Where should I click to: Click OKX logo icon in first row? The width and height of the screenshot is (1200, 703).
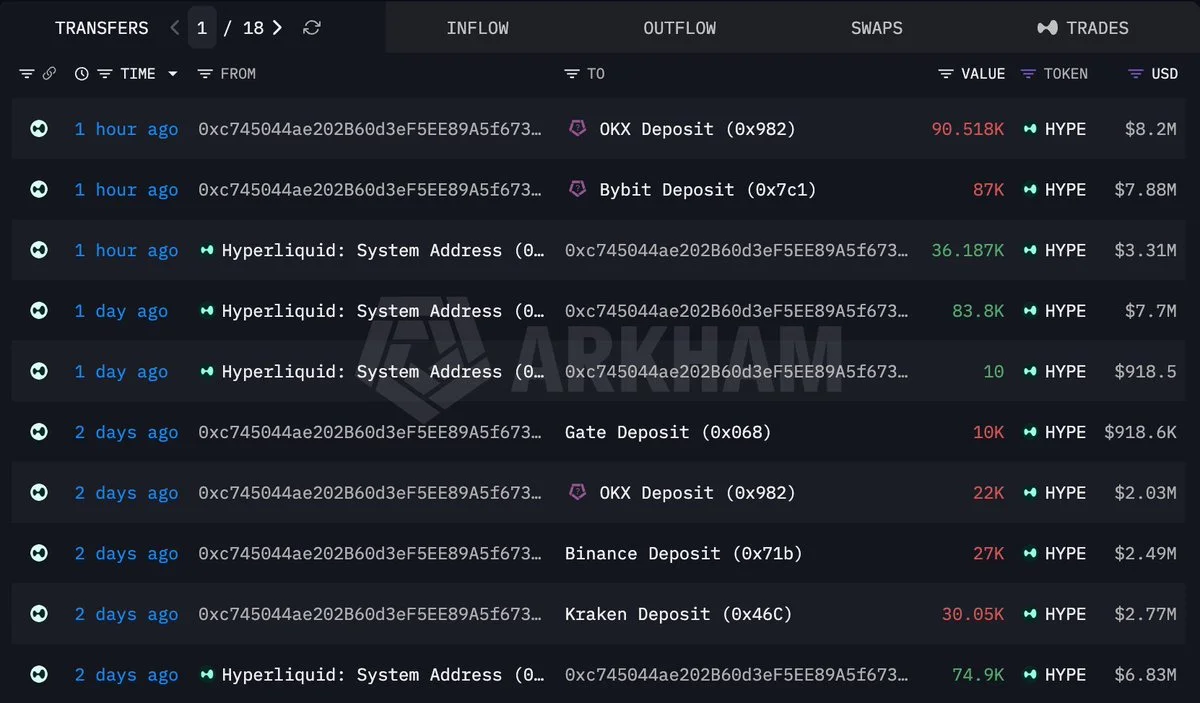coord(577,128)
